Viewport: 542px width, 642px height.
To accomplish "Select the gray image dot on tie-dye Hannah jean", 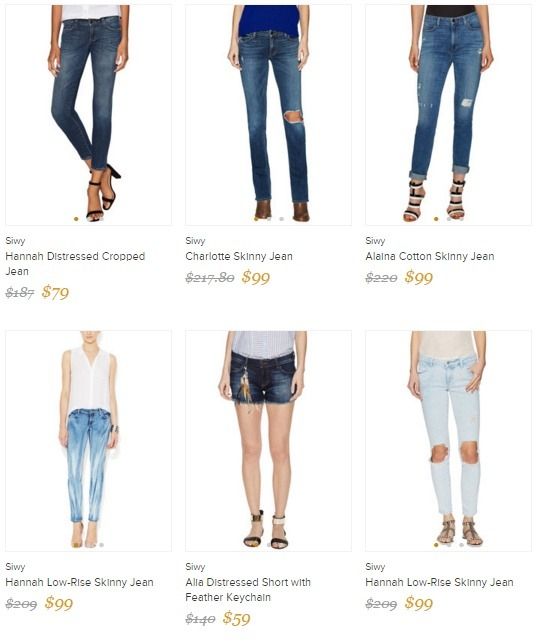I will 102,545.
